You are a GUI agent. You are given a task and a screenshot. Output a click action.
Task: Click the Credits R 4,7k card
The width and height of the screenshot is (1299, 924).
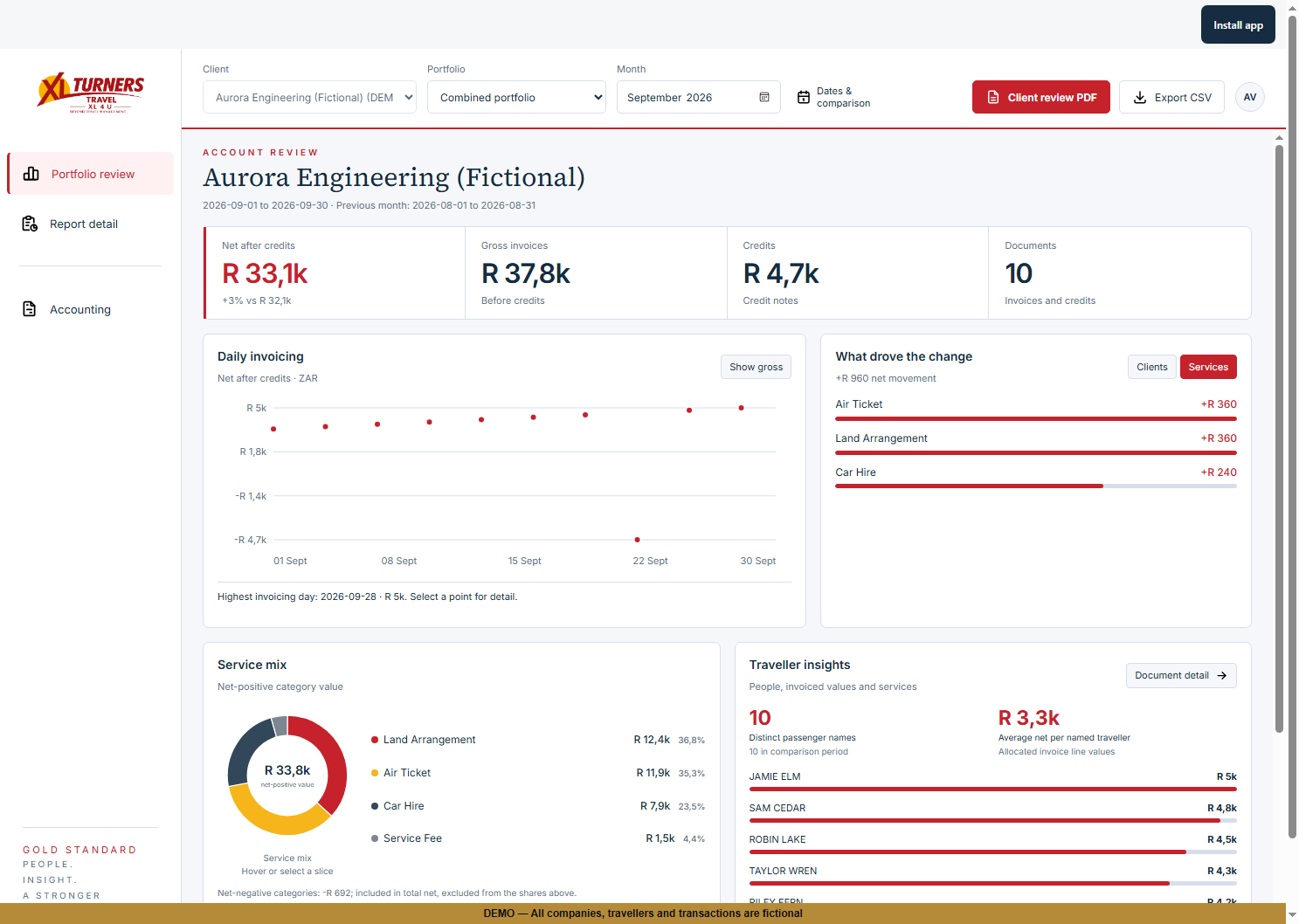857,273
